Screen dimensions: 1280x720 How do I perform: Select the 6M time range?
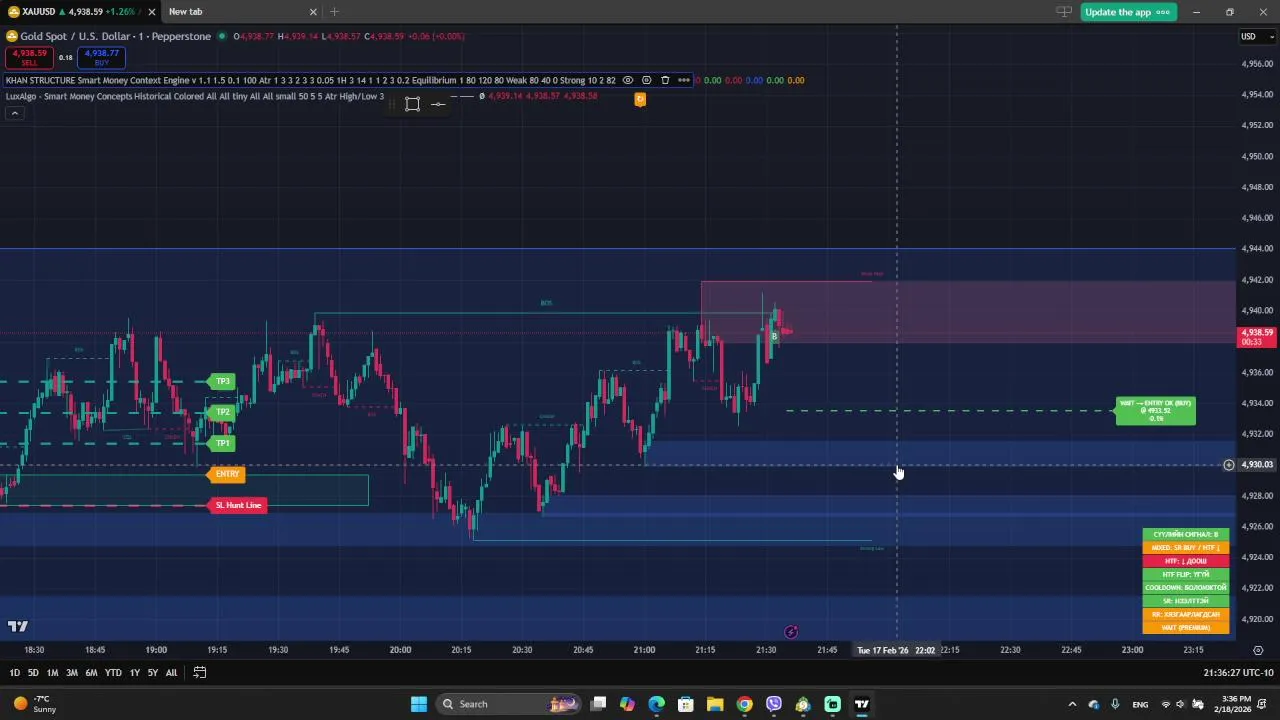coord(91,673)
